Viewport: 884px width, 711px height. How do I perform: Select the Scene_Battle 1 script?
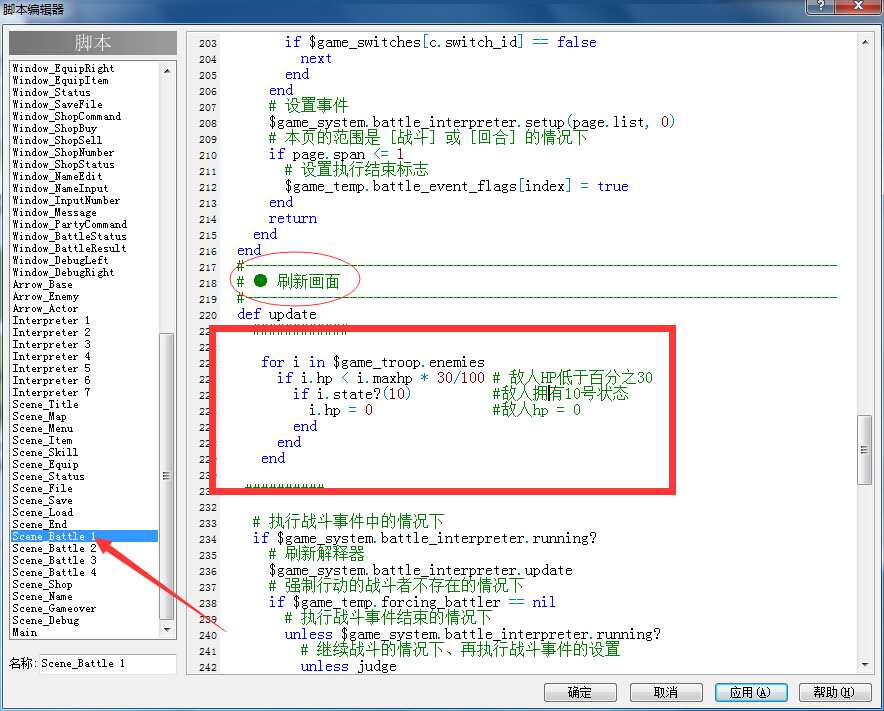click(85, 536)
